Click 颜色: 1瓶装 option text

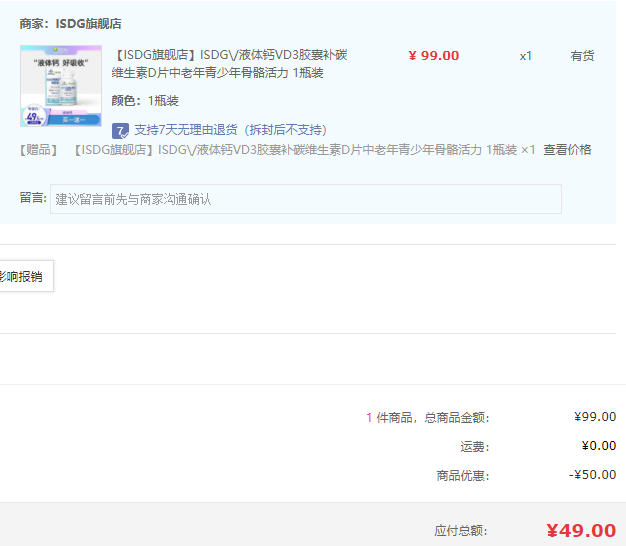pyautogui.click(x=145, y=101)
